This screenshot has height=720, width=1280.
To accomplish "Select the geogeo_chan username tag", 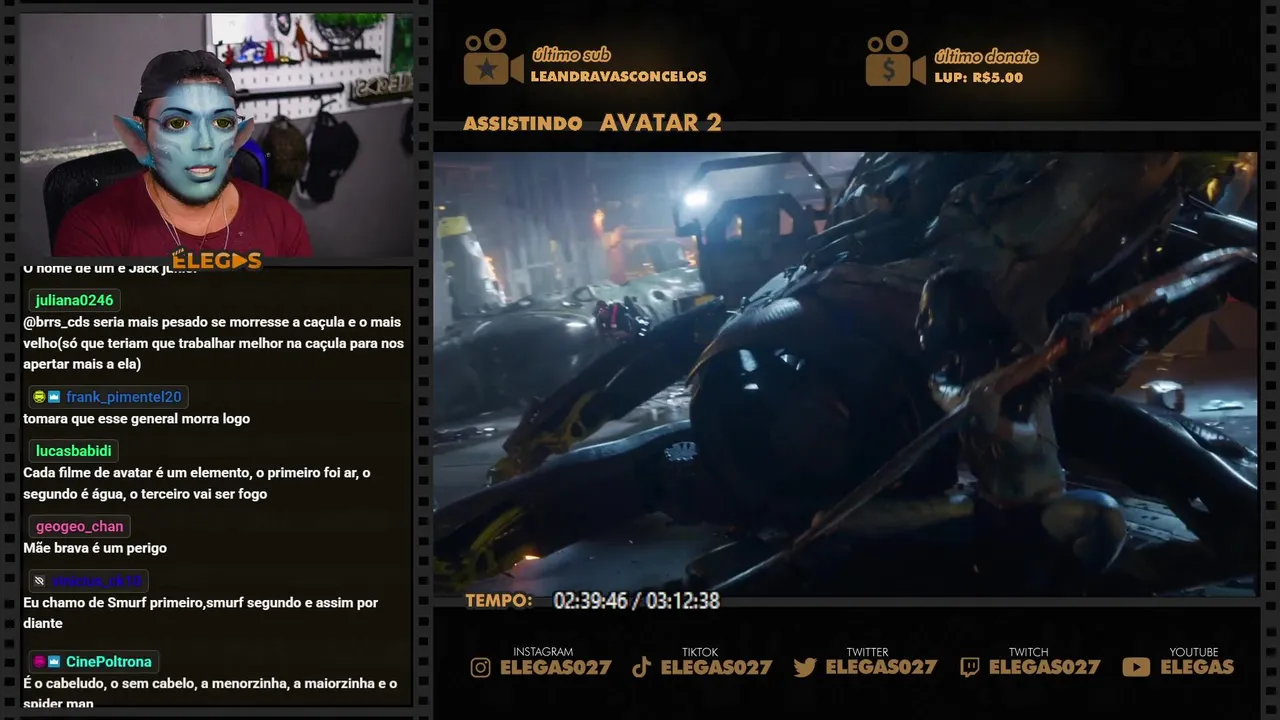I will (x=79, y=526).
